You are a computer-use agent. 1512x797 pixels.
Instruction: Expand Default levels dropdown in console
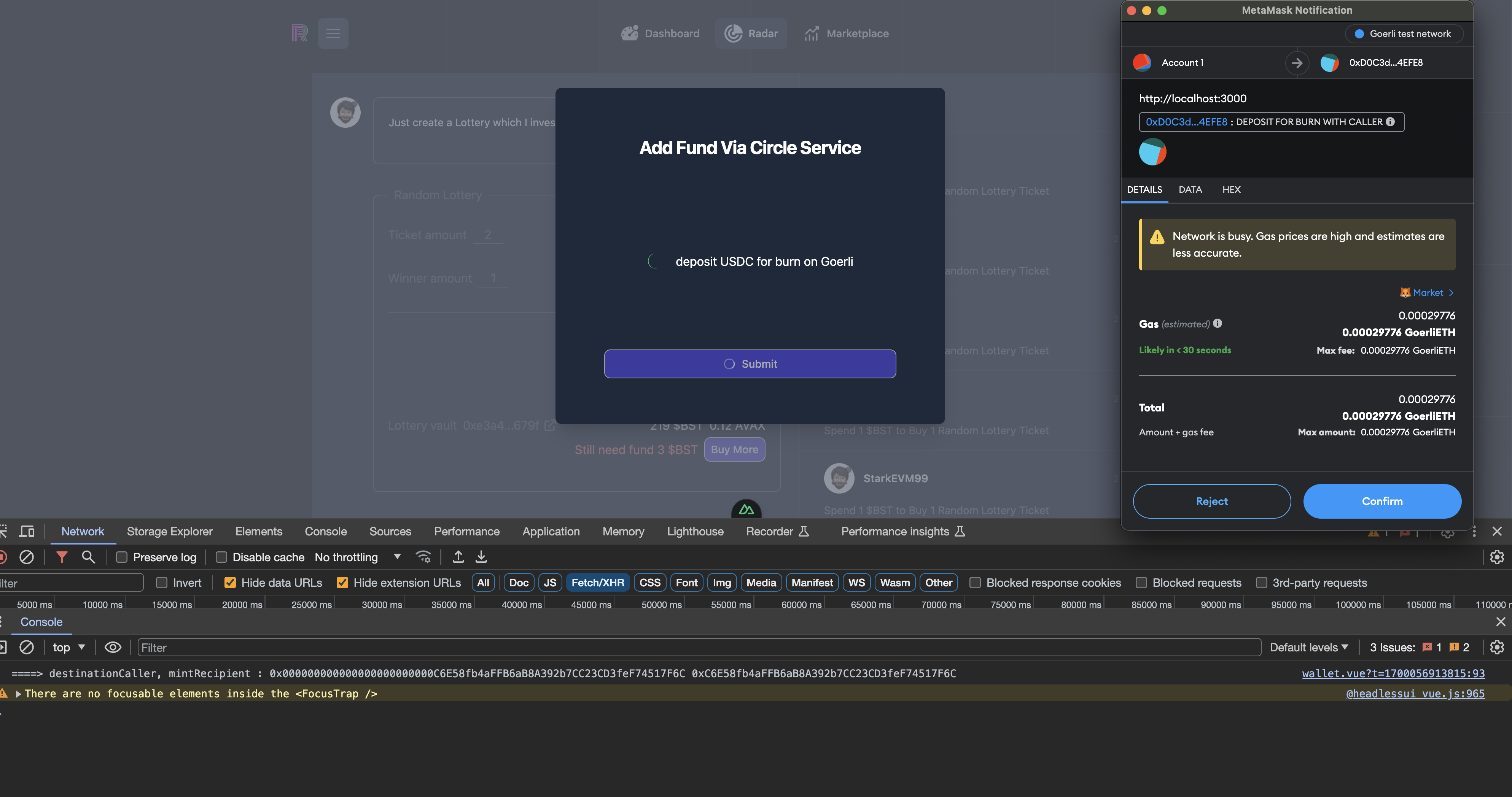[x=1309, y=648]
